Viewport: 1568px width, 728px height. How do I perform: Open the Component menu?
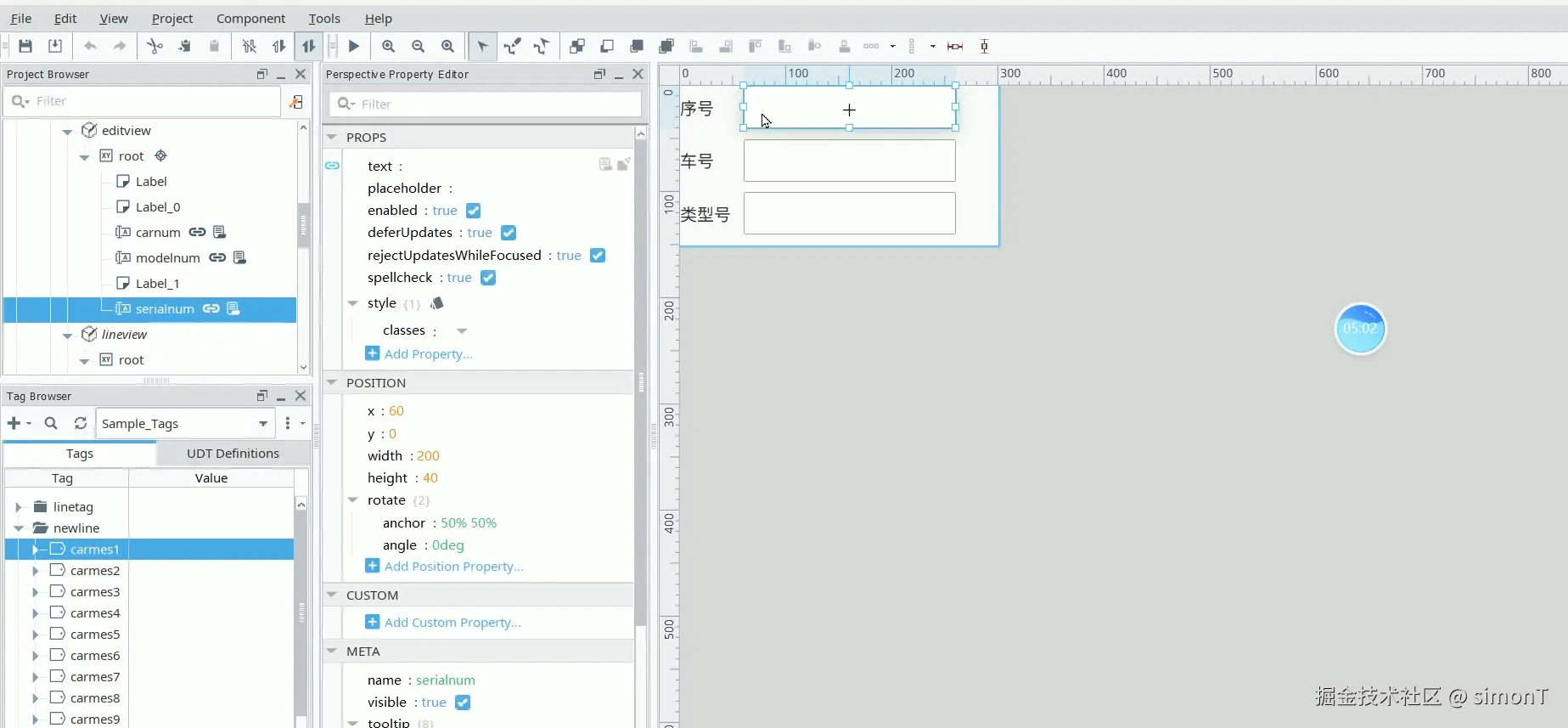[250, 18]
